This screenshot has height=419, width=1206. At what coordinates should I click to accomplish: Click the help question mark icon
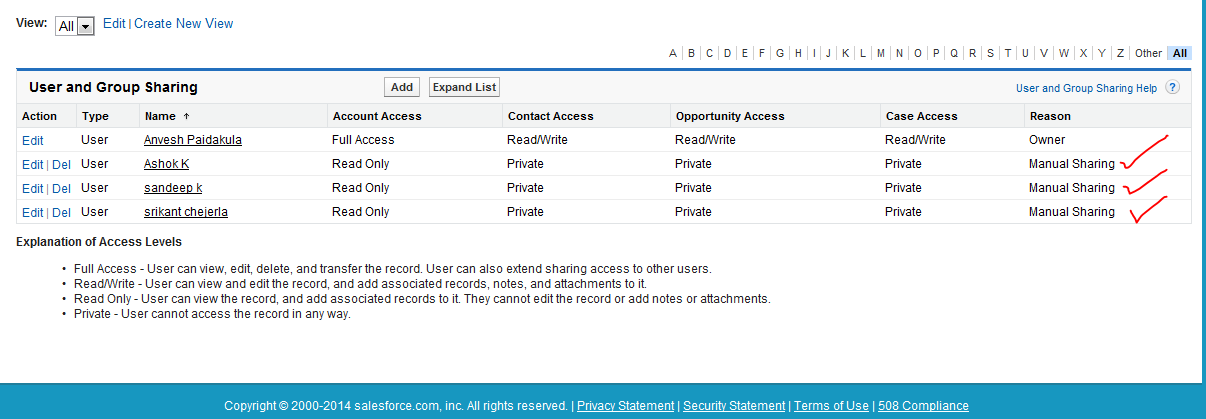coord(1173,88)
